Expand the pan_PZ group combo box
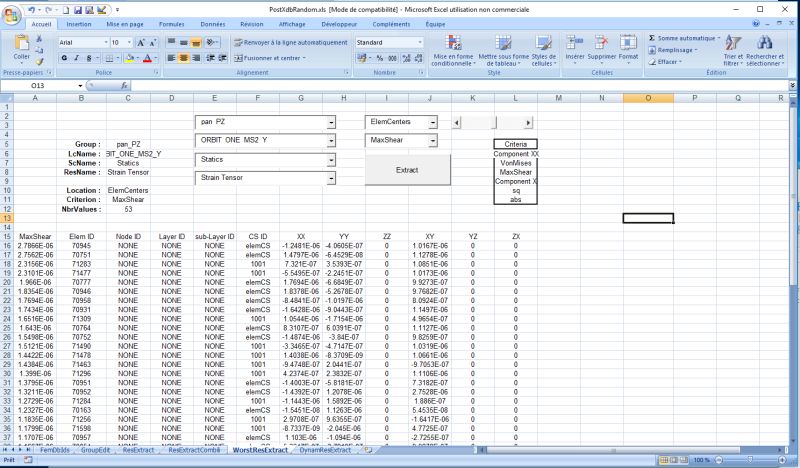Viewport: 800px width, 468px height. point(331,122)
